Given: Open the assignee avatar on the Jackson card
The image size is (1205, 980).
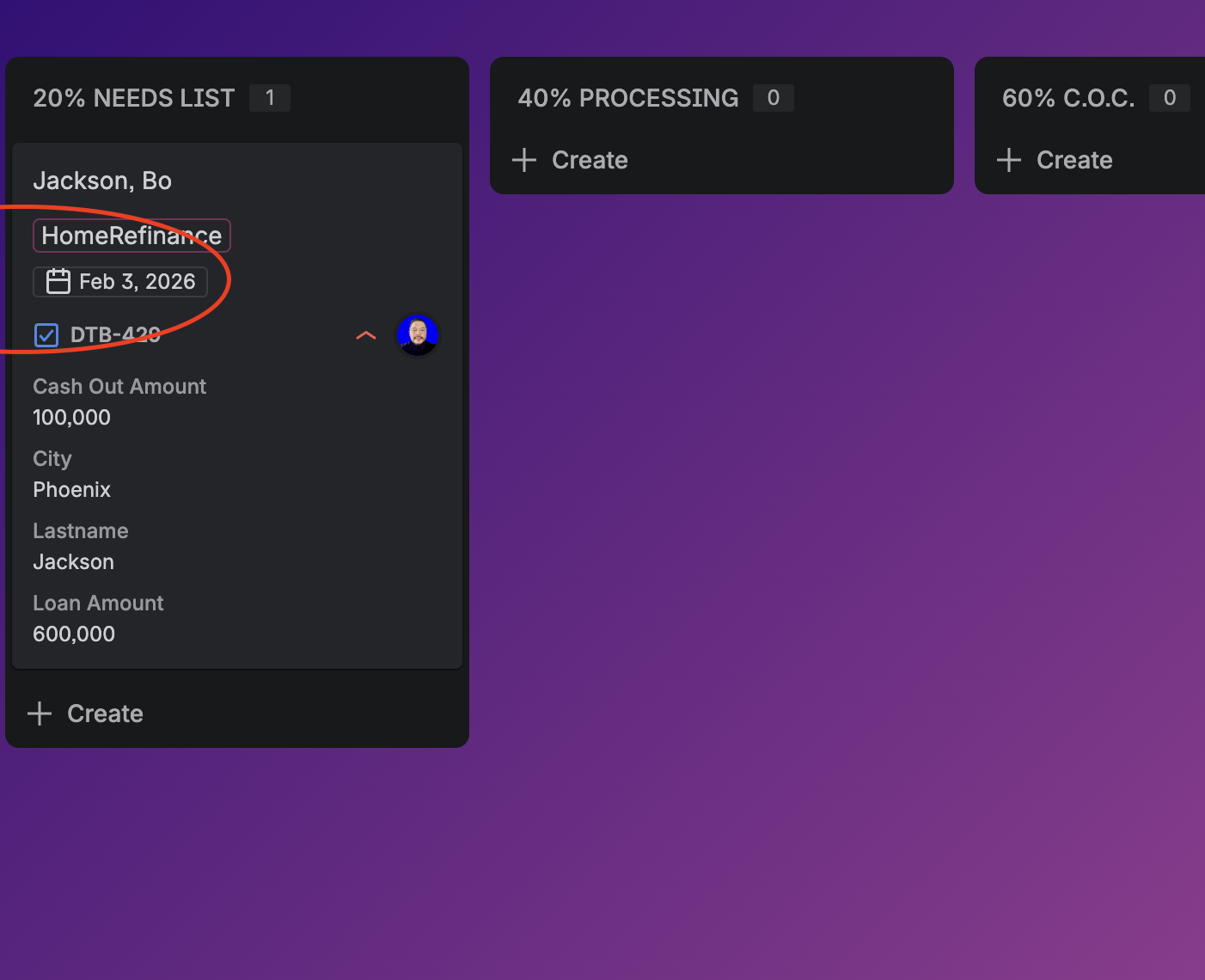Looking at the screenshot, I should pos(418,334).
